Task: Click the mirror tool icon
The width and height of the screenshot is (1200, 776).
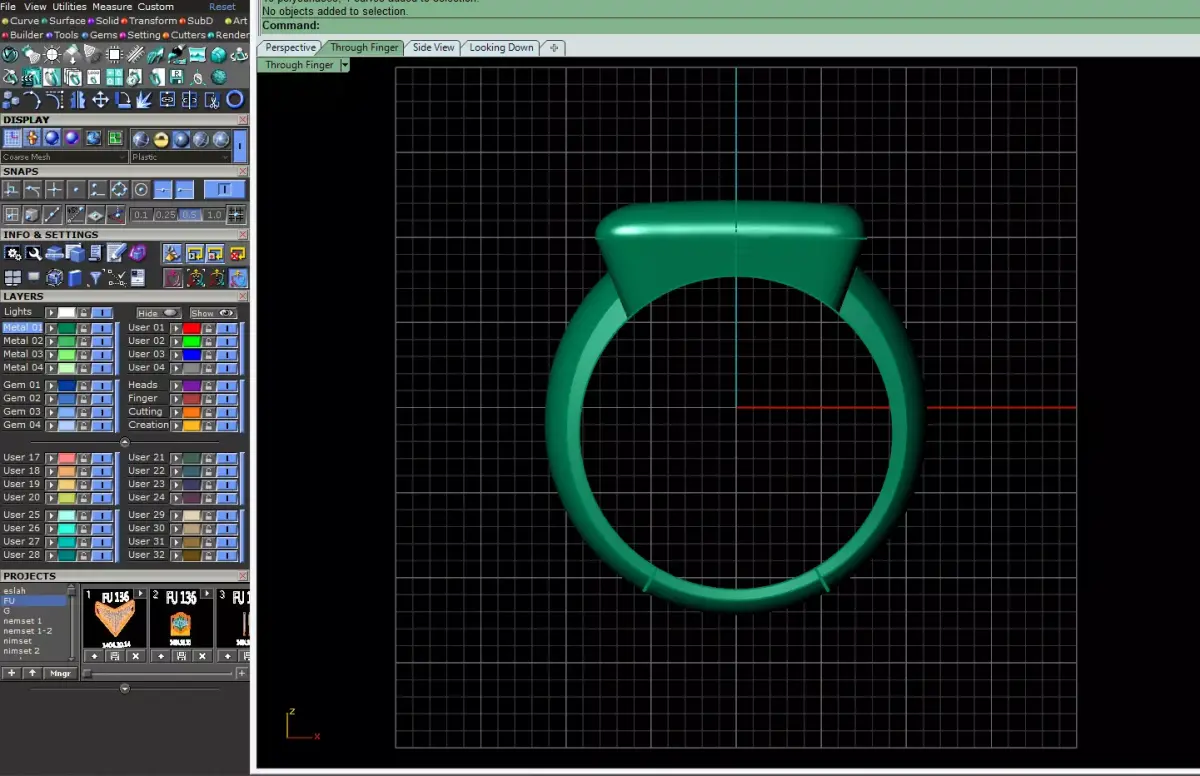Action: (78, 100)
